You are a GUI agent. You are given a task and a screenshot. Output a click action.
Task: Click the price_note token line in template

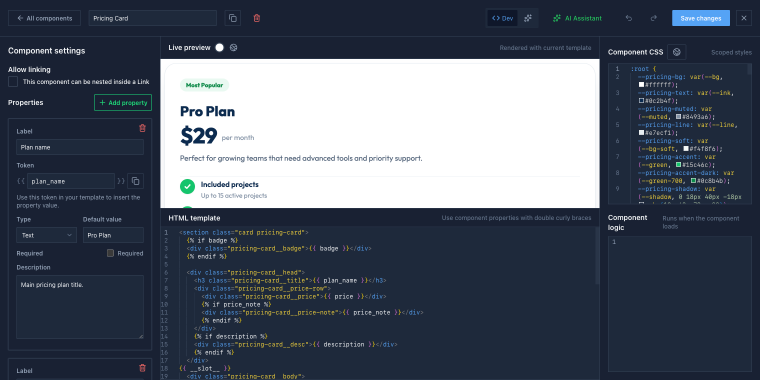pyautogui.click(x=312, y=313)
